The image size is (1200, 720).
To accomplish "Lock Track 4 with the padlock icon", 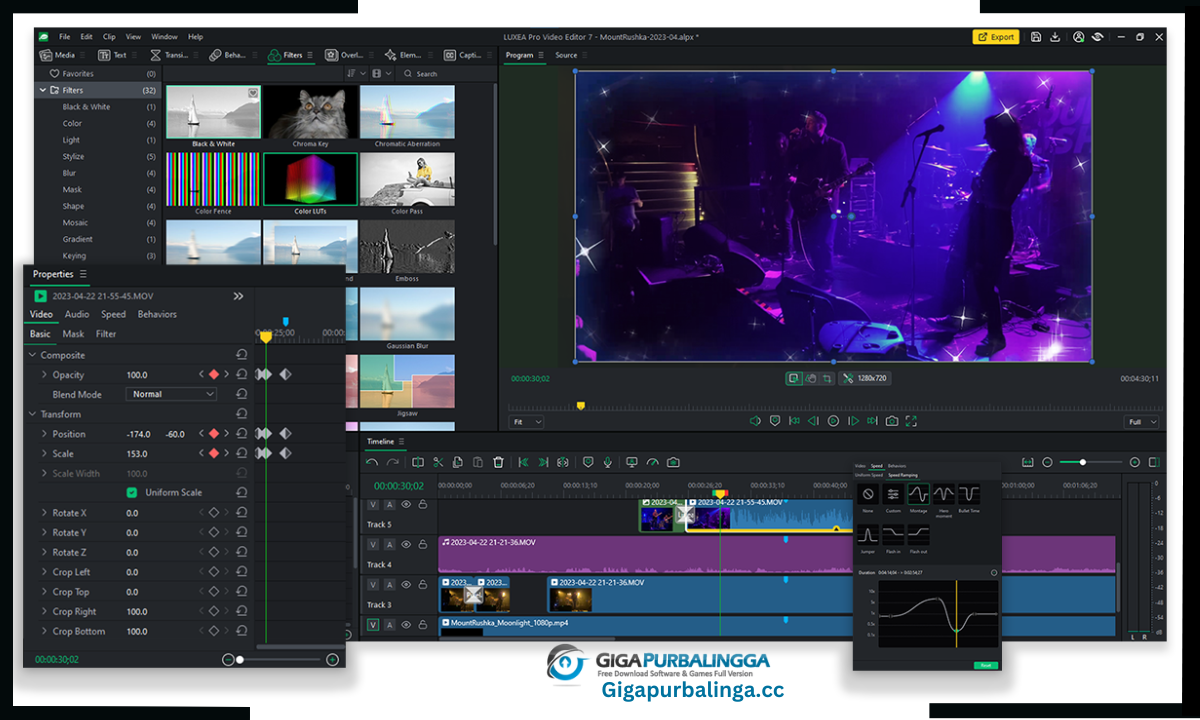I will [x=422, y=545].
